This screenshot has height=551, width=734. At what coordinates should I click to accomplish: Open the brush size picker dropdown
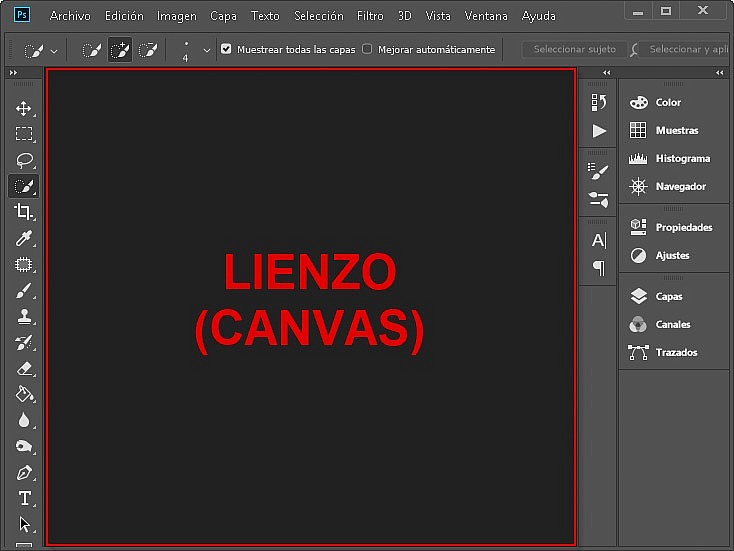[x=206, y=50]
